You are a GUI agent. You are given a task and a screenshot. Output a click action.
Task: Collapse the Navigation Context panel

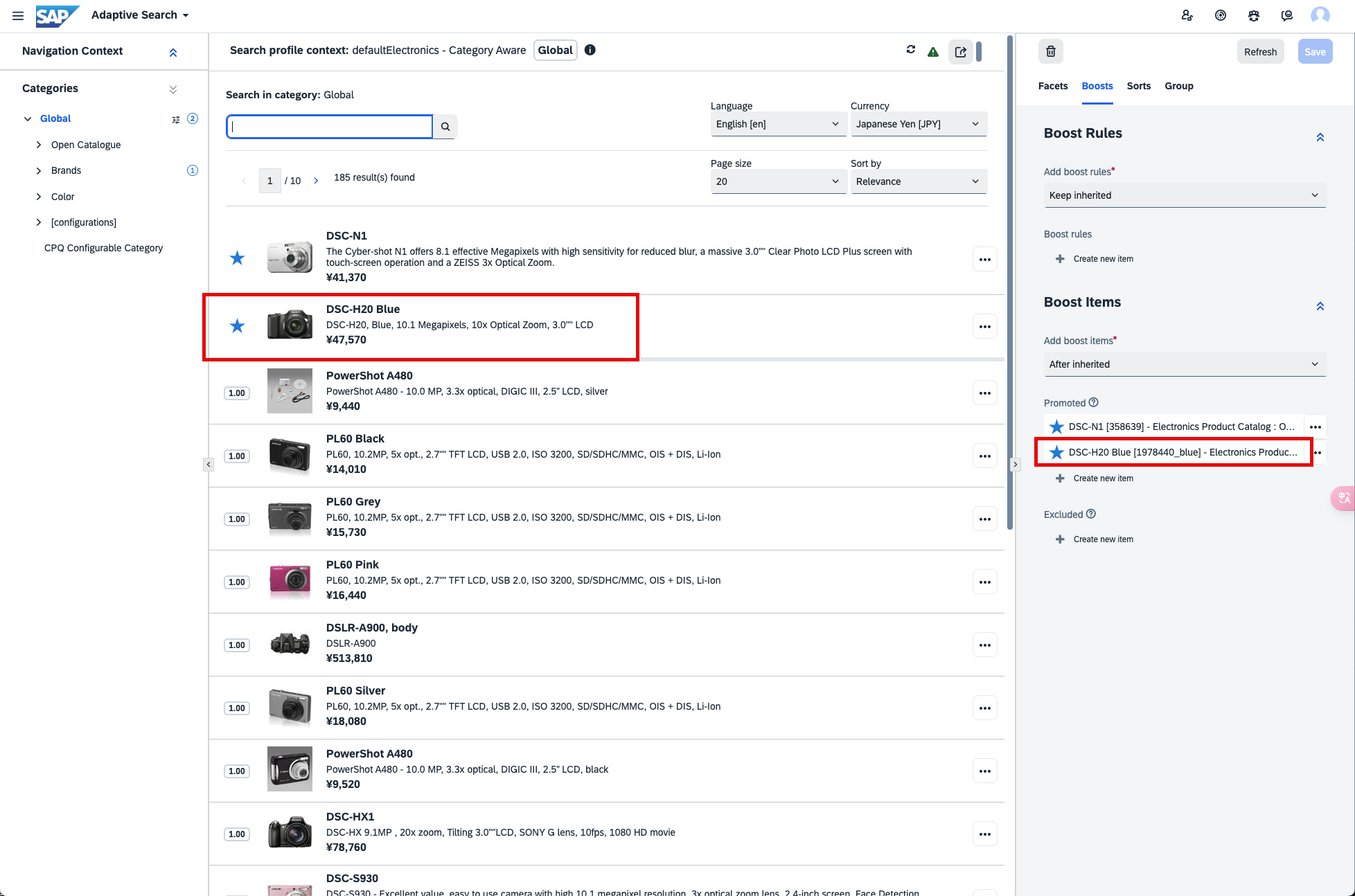point(173,53)
